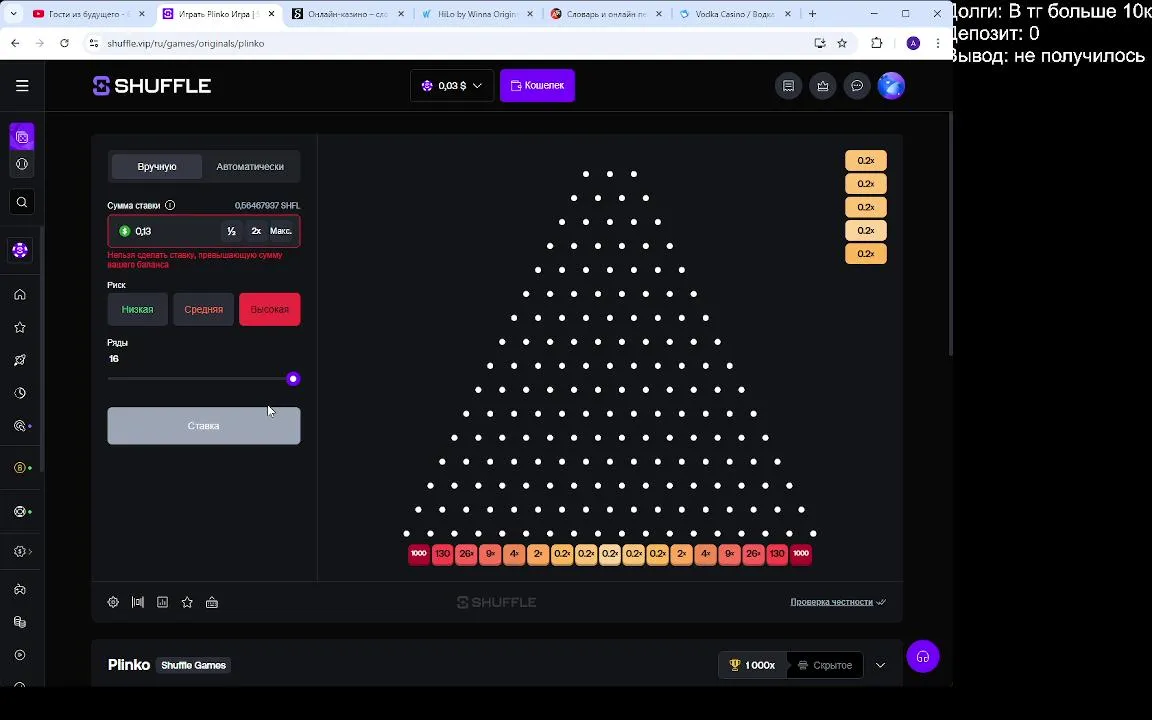The height and width of the screenshot is (720, 1152).
Task: Open the hamburger sidebar menu
Action: coord(22,86)
